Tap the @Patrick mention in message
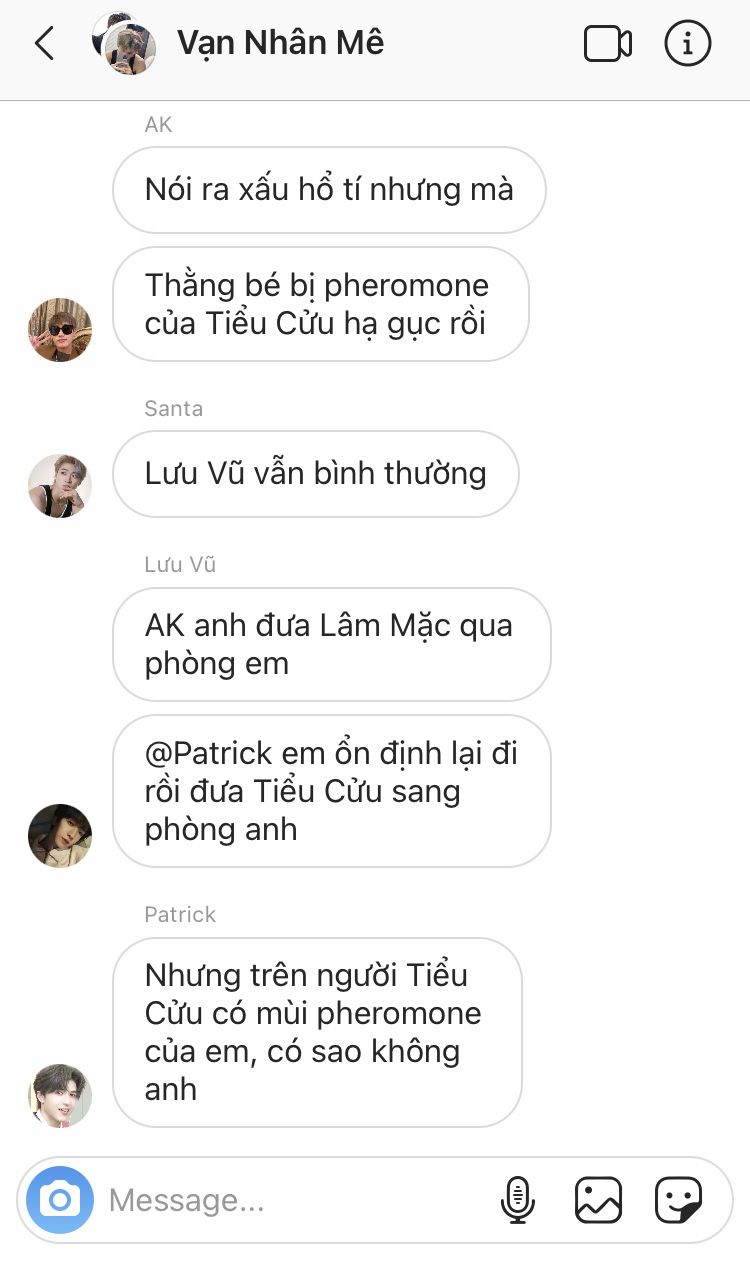Screen dimensions: 750x1280 pos(210,753)
